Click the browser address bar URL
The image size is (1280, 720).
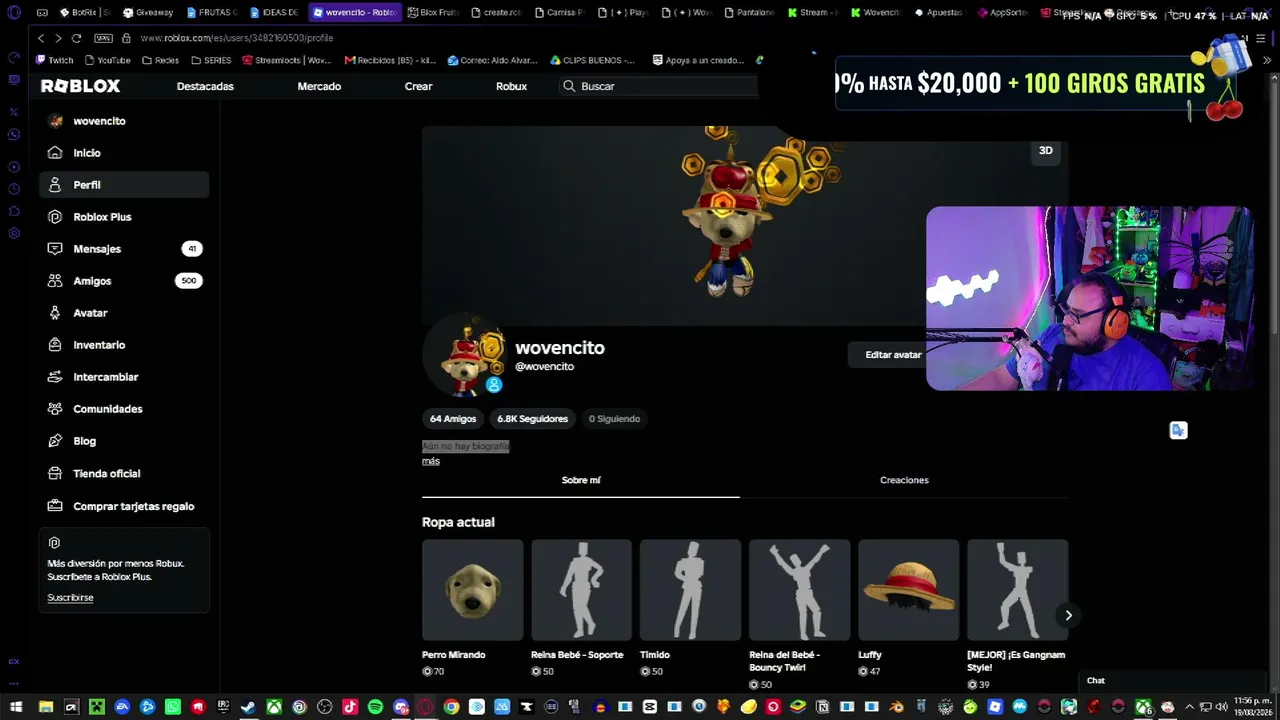(237, 38)
